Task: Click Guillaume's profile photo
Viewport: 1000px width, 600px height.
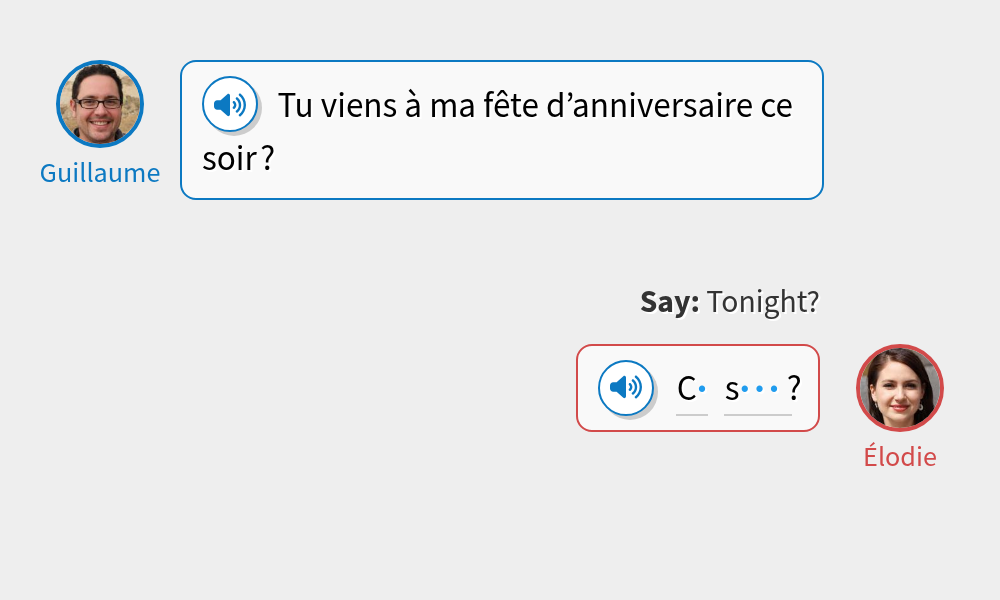Action: point(100,104)
